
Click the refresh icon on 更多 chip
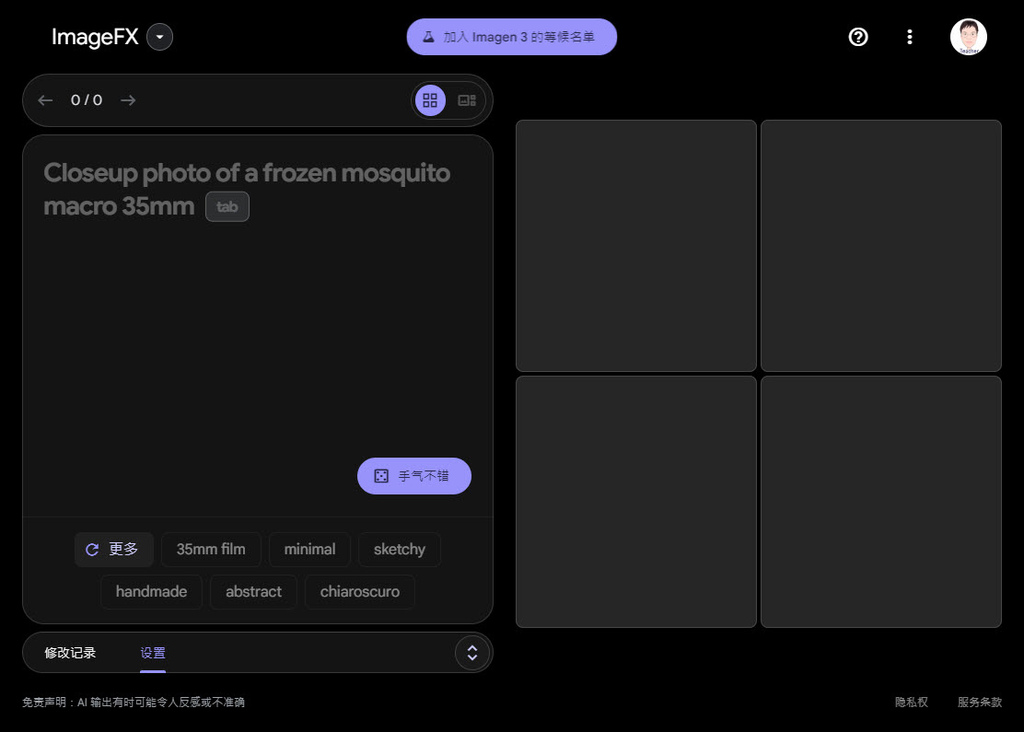[x=92, y=550]
